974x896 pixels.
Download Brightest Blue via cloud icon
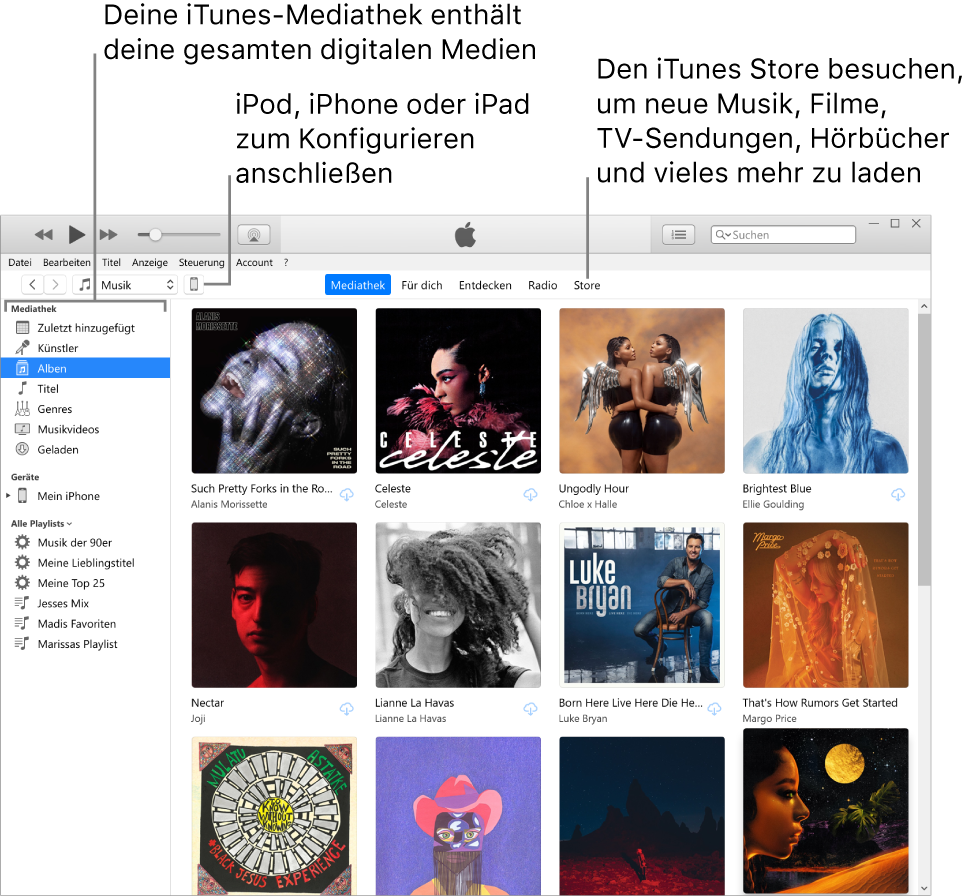coord(898,495)
